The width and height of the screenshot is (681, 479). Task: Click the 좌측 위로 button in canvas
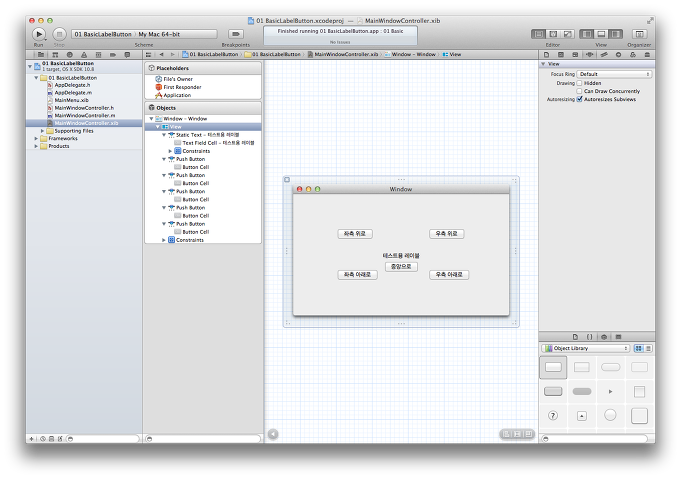[x=355, y=234]
